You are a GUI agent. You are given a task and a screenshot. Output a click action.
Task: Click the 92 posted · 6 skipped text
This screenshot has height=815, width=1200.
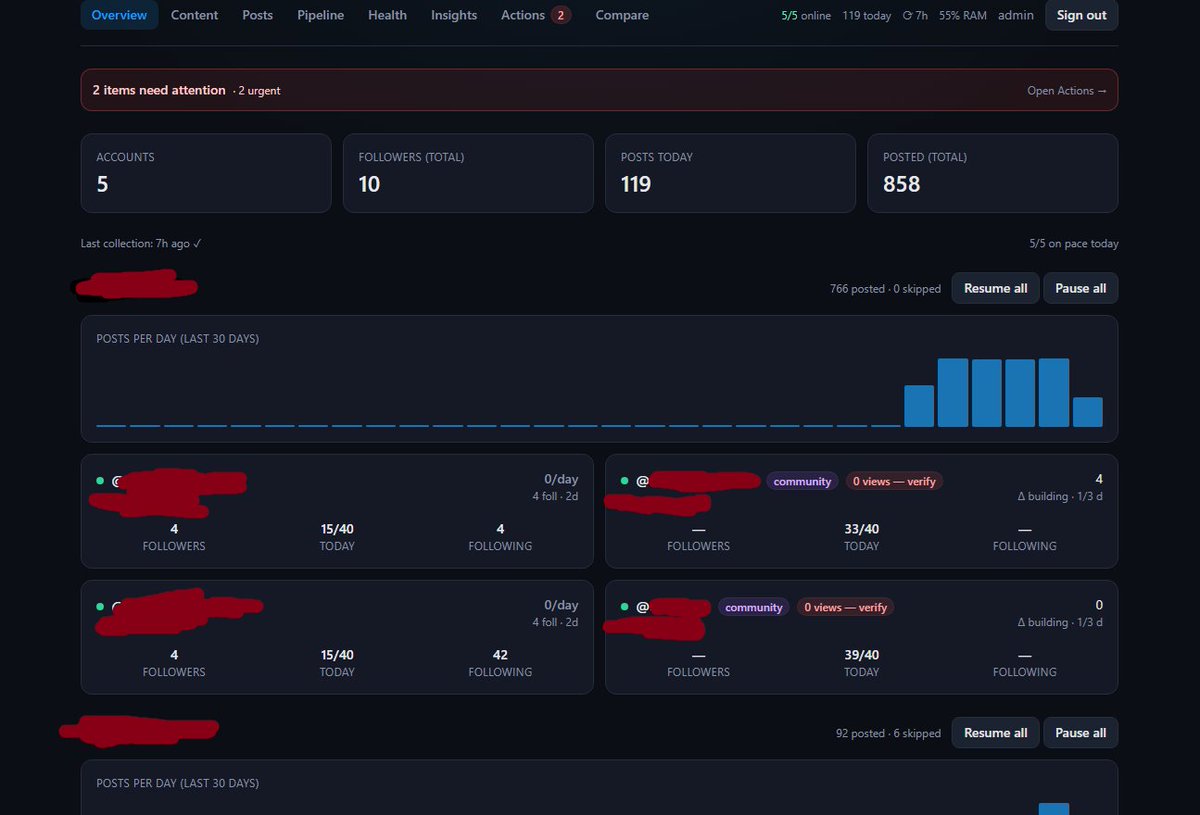[888, 733]
